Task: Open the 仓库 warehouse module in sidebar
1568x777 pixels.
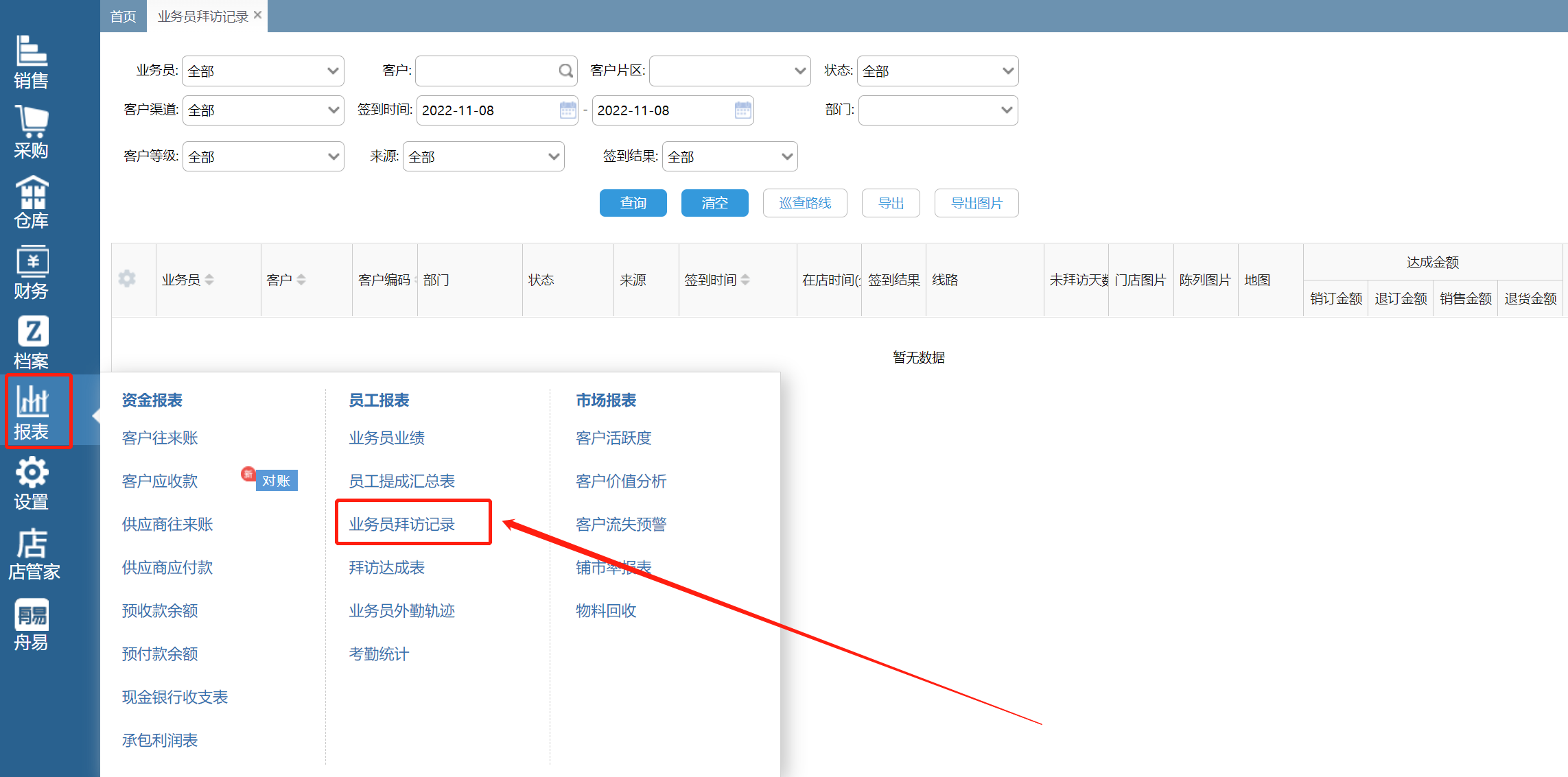Action: (x=32, y=203)
